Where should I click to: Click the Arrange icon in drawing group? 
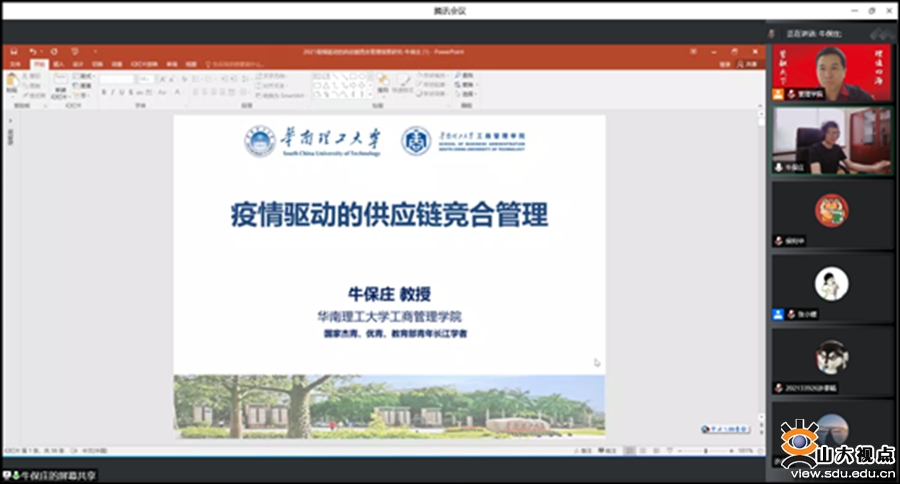coord(383,82)
